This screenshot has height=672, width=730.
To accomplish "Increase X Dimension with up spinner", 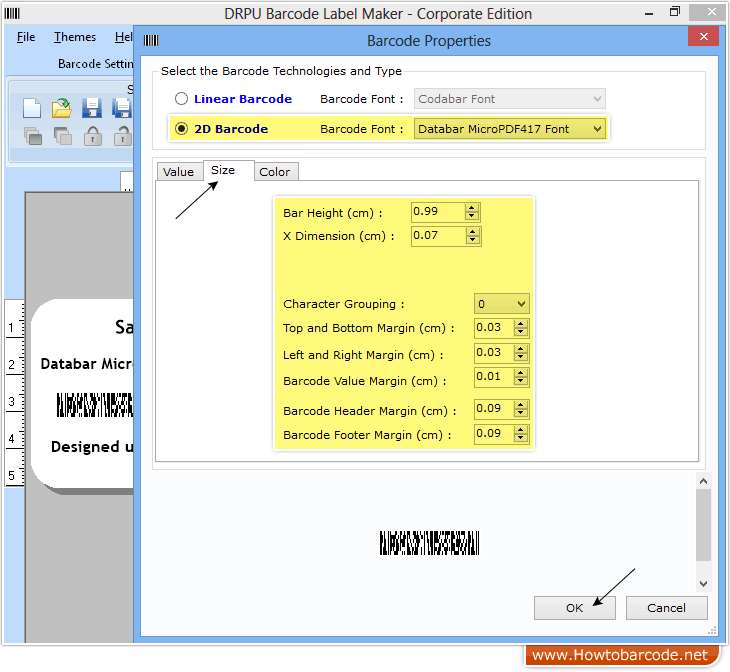I will pyautogui.click(x=473, y=231).
